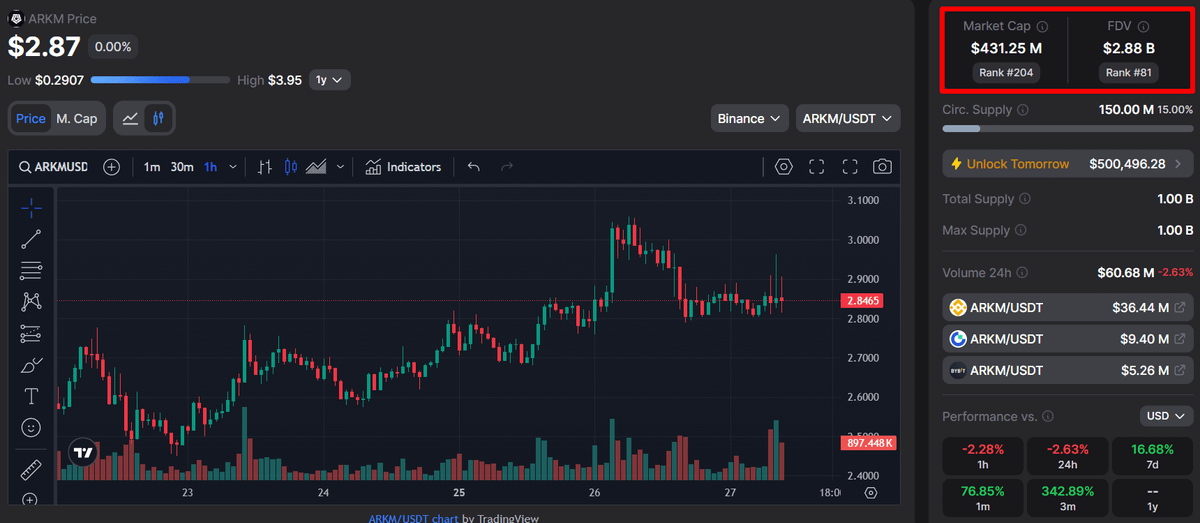This screenshot has width=1200, height=523.
Task: Select the Trend Line drawing tool
Action: click(x=31, y=238)
